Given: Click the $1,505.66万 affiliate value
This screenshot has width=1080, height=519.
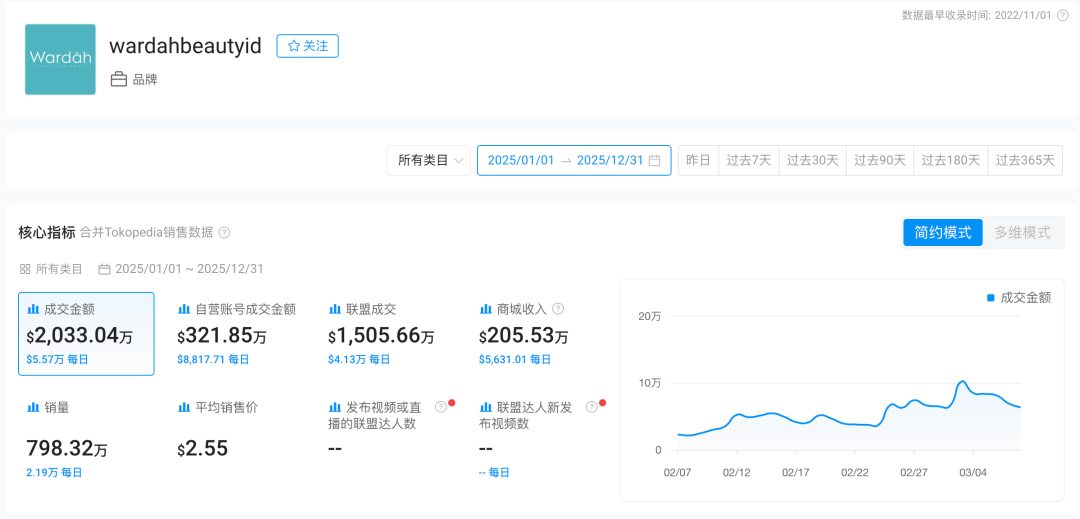Looking at the screenshot, I should click(381, 337).
